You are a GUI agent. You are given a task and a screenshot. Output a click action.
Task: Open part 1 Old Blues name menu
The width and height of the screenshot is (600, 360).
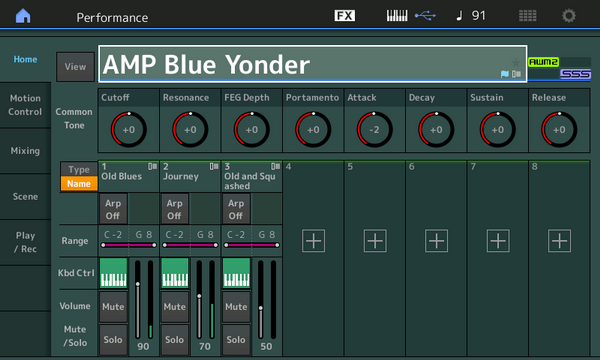point(129,176)
